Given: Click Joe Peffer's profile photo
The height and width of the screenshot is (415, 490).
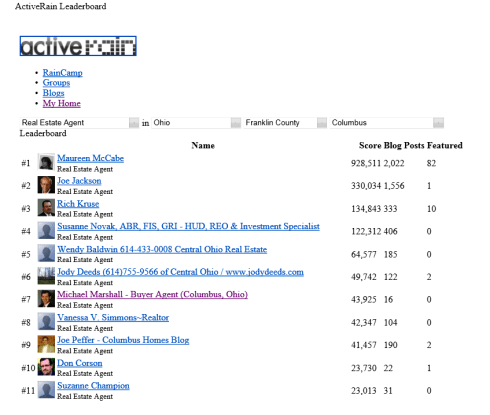Looking at the screenshot, I should pyautogui.click(x=46, y=344).
